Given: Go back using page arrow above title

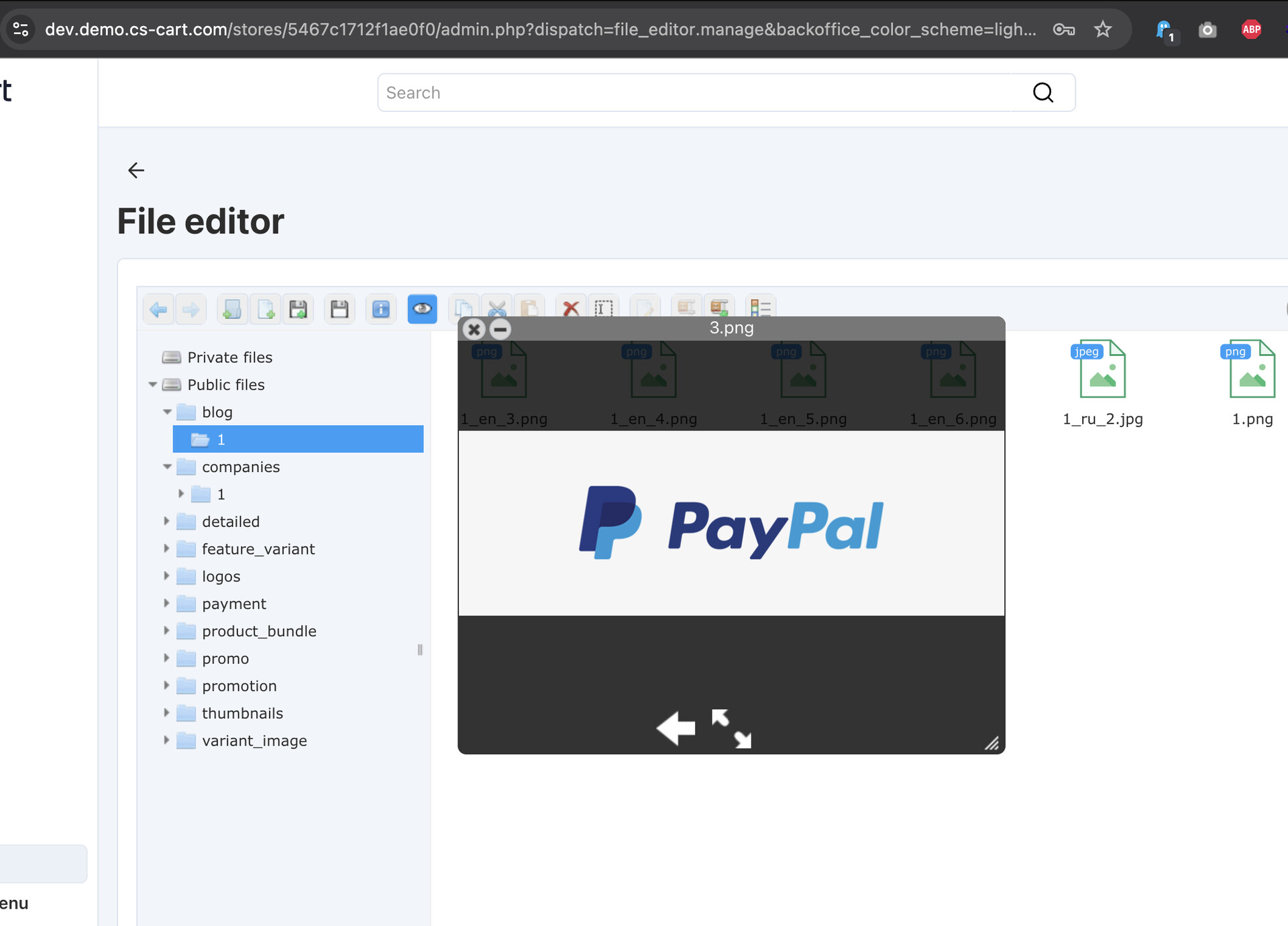Looking at the screenshot, I should click(136, 170).
